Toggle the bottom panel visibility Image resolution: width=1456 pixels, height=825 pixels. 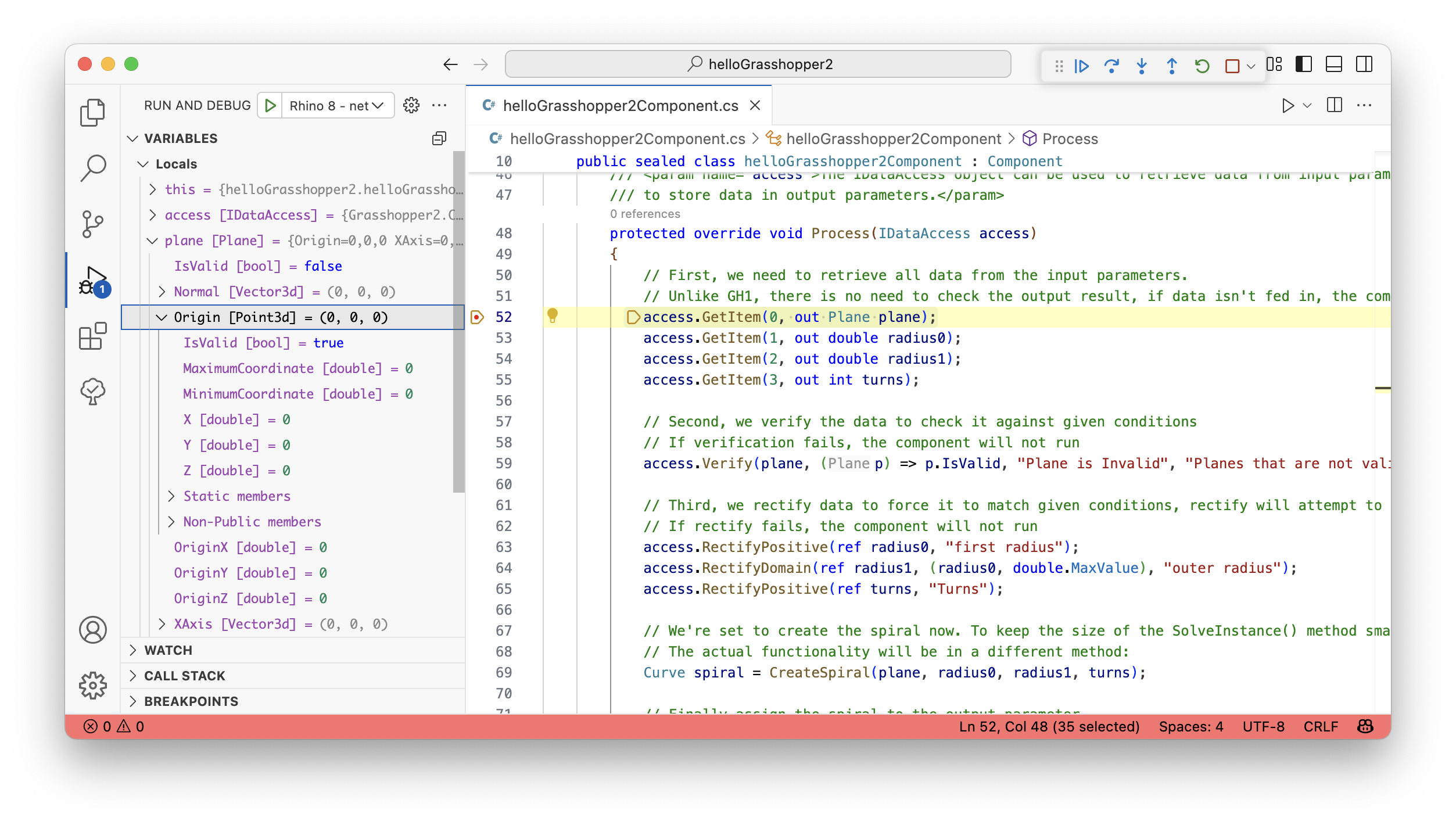coord(1333,64)
